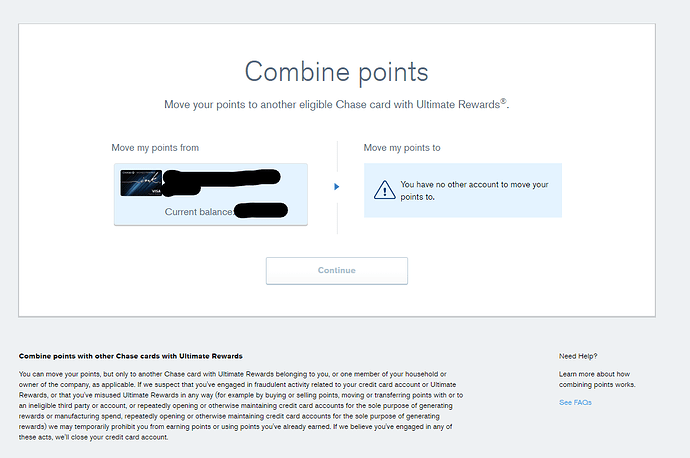
Task: Click the Current balance label
Action: pos(198,212)
